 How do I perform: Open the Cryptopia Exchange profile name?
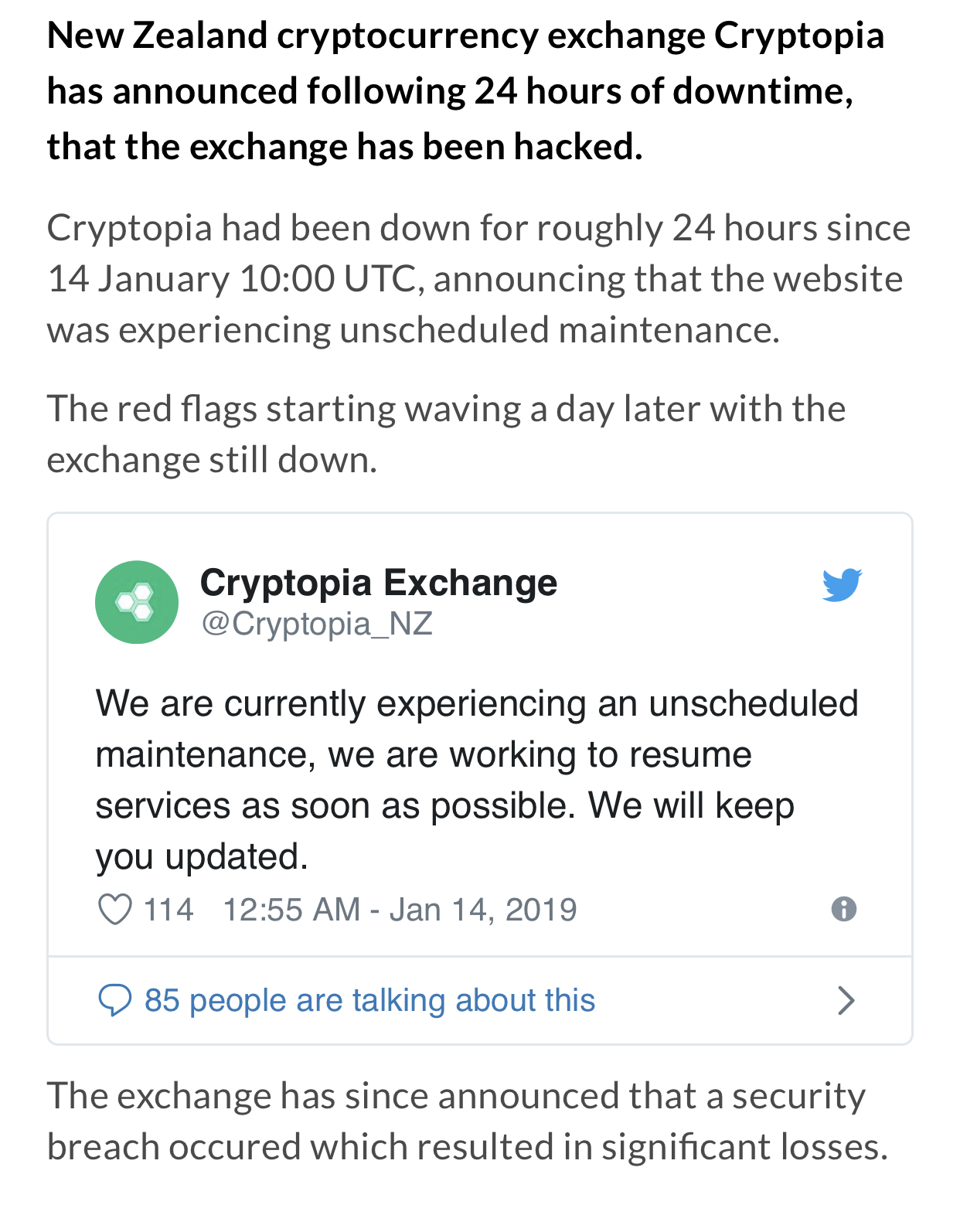tap(379, 584)
